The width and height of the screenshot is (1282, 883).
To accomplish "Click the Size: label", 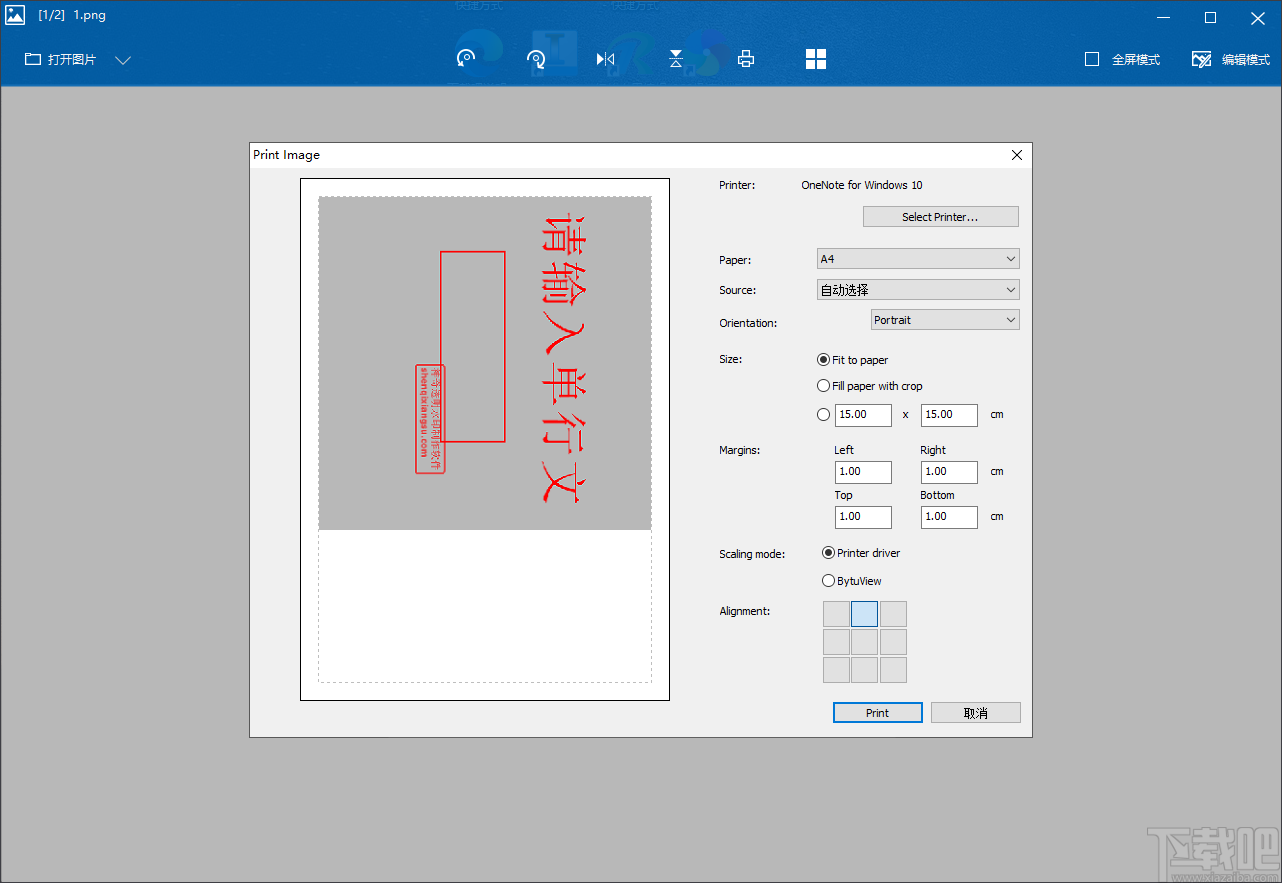I will (x=731, y=359).
